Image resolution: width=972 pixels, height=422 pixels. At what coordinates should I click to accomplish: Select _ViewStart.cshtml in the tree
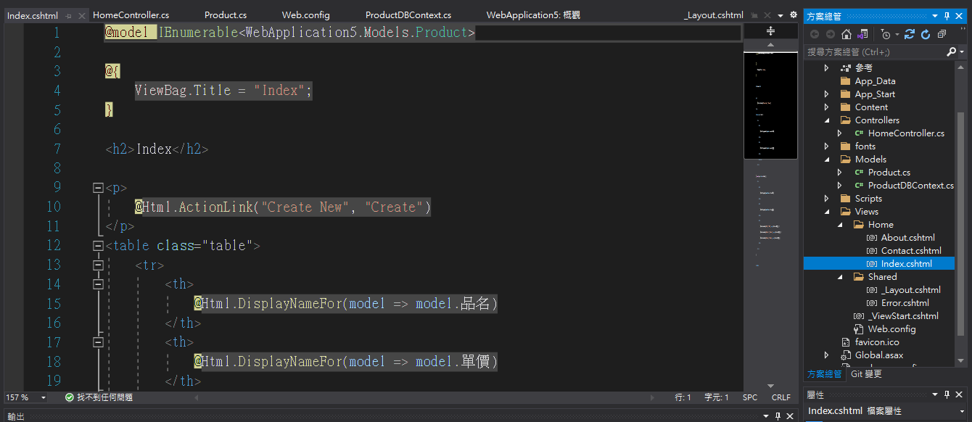pos(903,316)
